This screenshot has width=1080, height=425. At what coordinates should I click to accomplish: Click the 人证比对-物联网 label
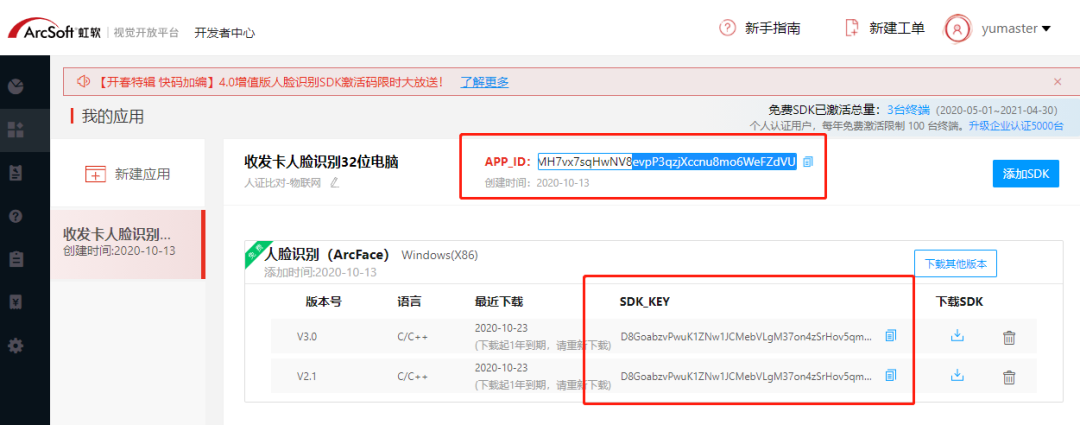(x=284, y=183)
